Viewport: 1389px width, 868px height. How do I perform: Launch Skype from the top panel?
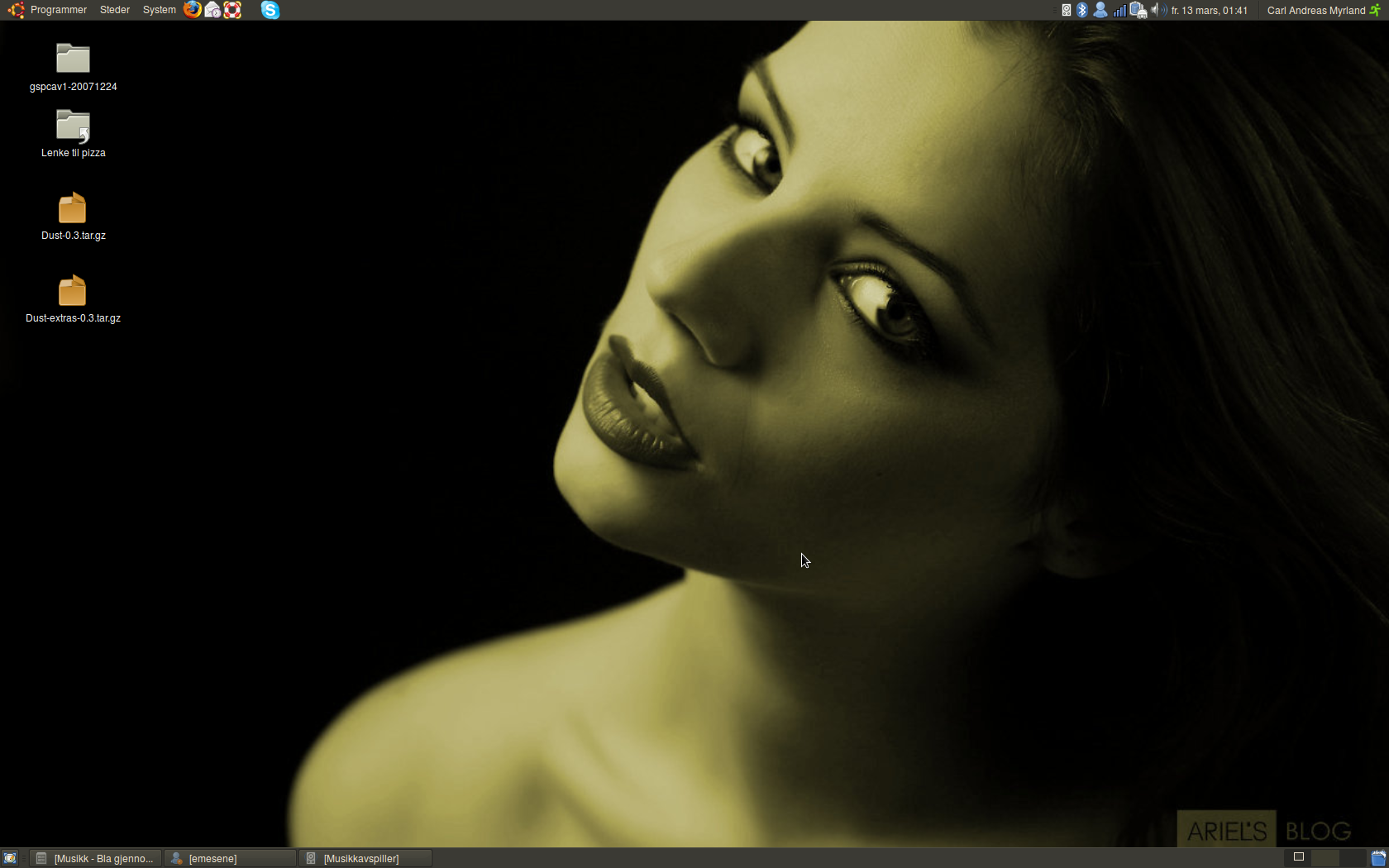click(x=270, y=10)
